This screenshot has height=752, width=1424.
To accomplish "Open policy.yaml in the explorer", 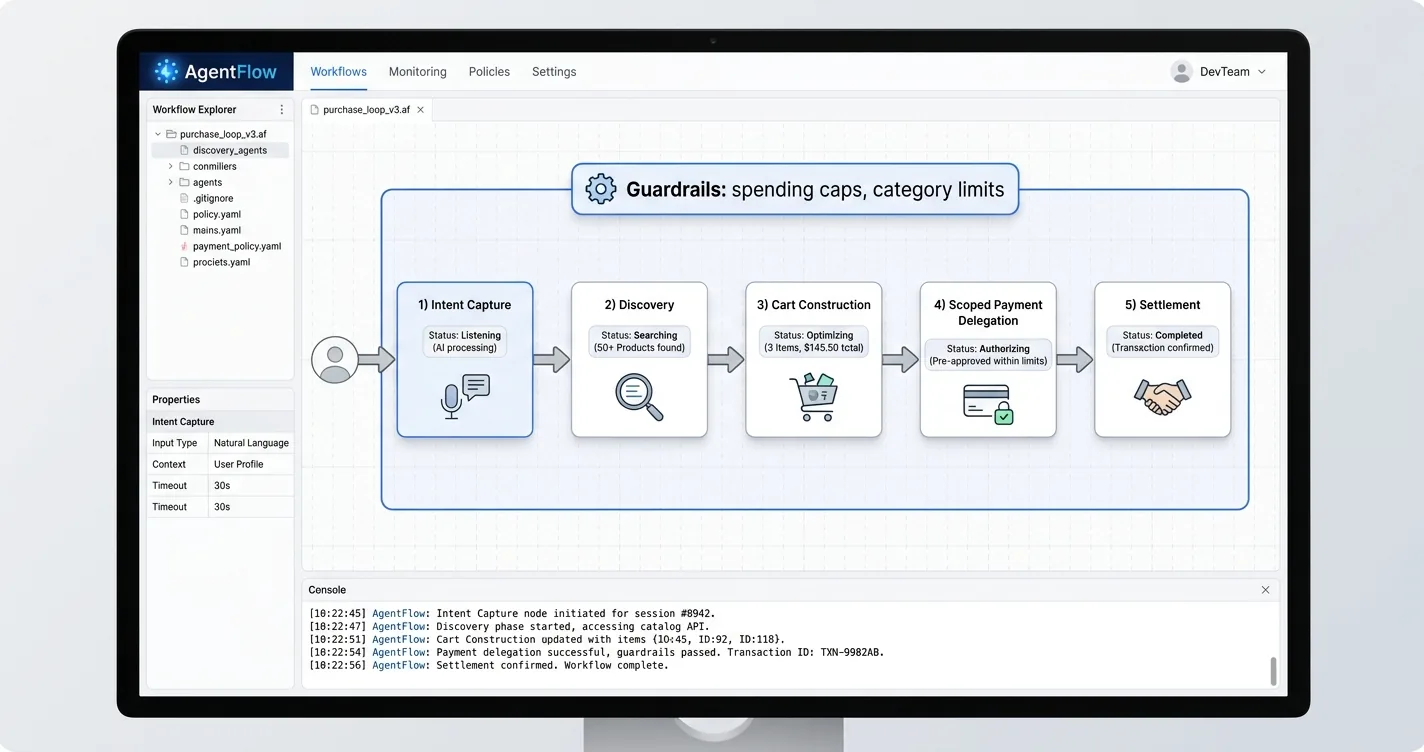I will coord(217,214).
